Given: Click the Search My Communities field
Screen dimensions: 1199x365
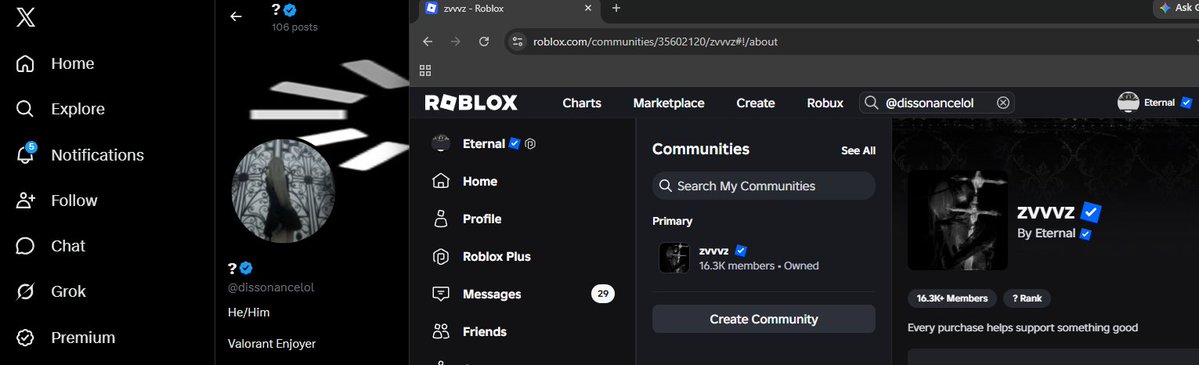Looking at the screenshot, I should click(764, 186).
